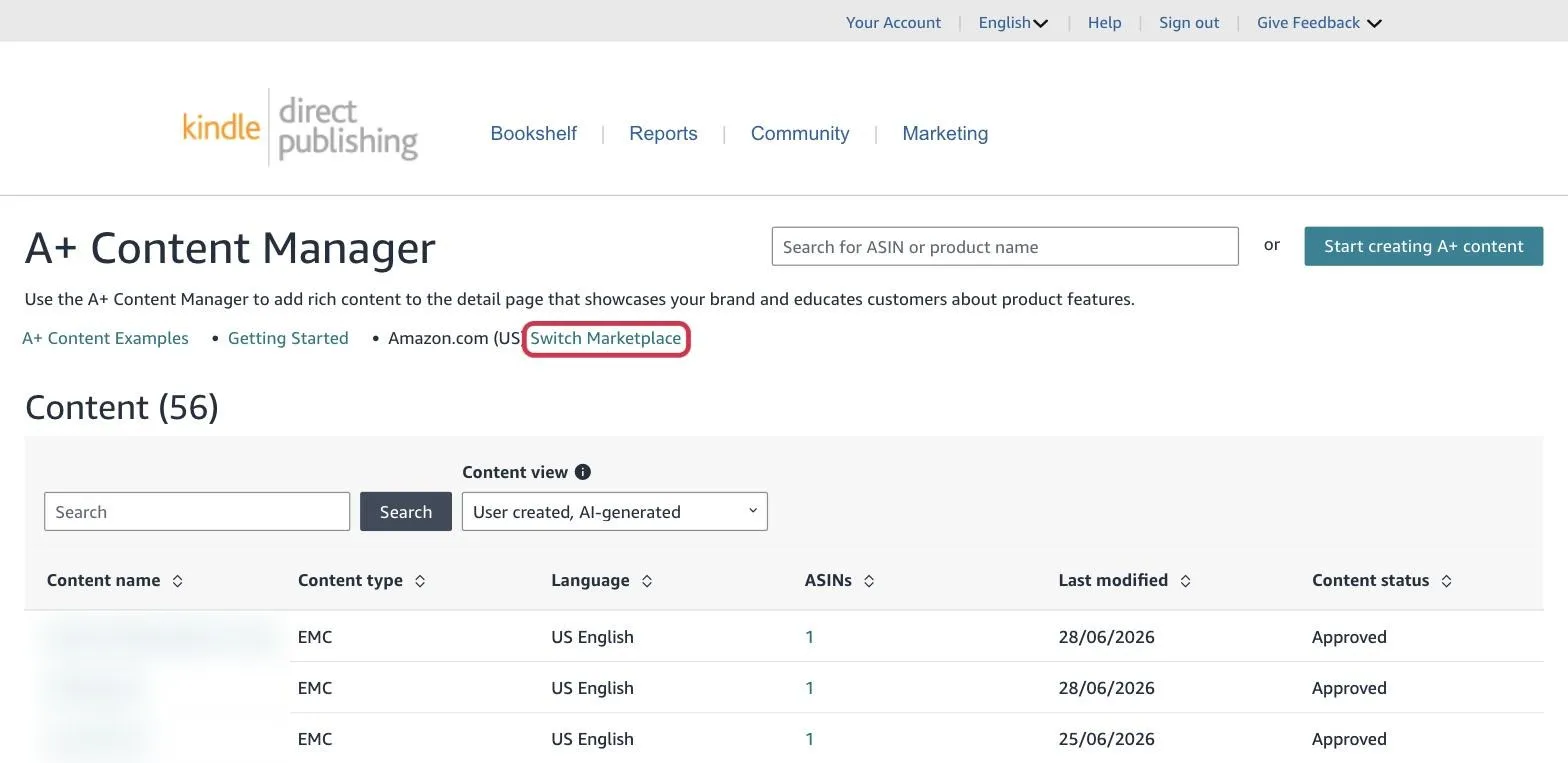Image resolution: width=1568 pixels, height=763 pixels.
Task: Select the Content (56) heading
Action: click(x=122, y=407)
